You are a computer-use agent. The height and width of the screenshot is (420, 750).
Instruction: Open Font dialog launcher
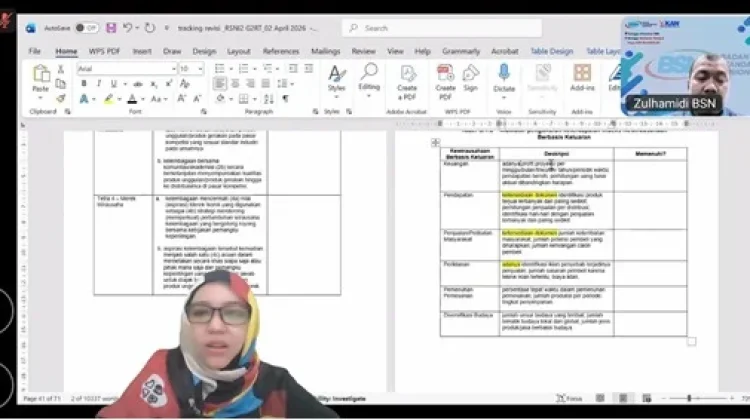(204, 111)
